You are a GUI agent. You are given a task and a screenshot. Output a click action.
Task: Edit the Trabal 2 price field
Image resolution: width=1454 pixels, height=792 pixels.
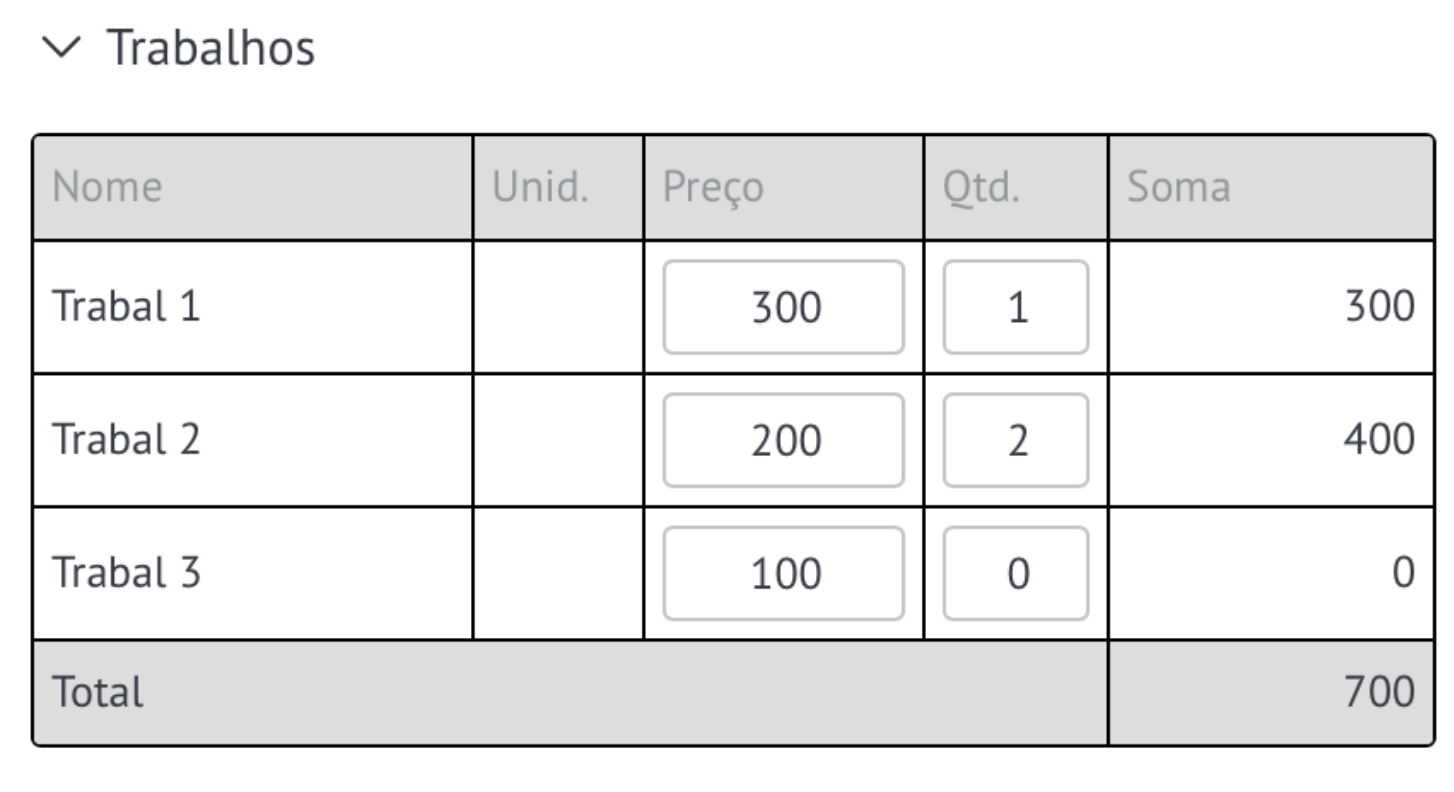[784, 440]
